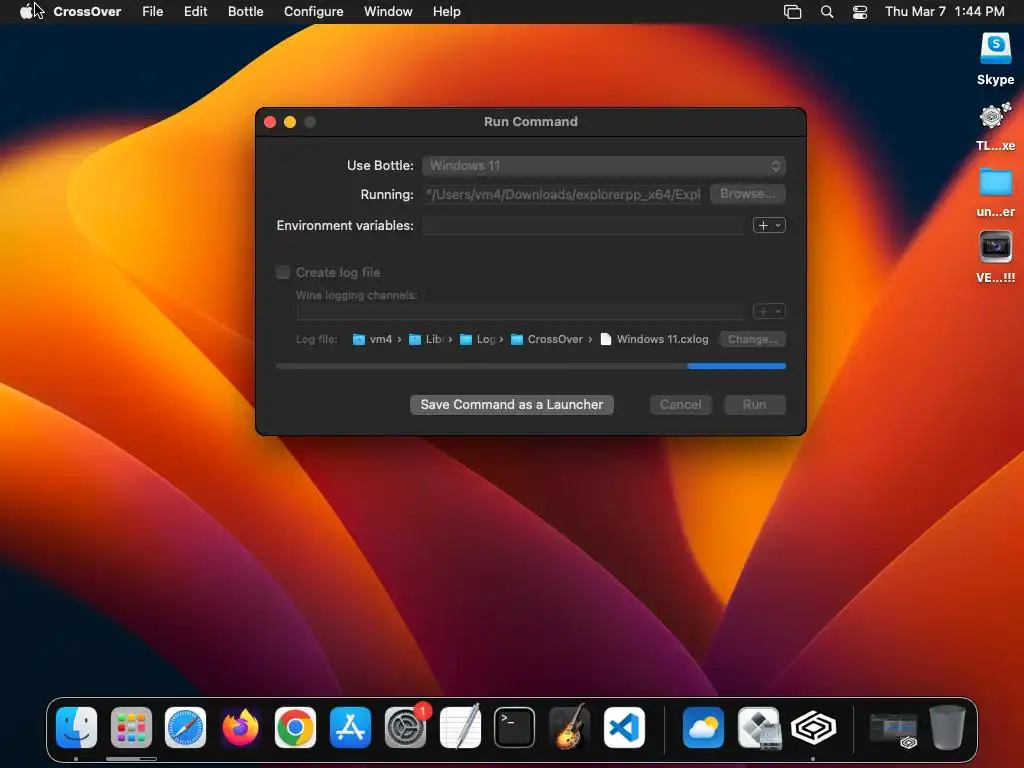
Task: Minimize the Run Command window
Action: tap(290, 122)
